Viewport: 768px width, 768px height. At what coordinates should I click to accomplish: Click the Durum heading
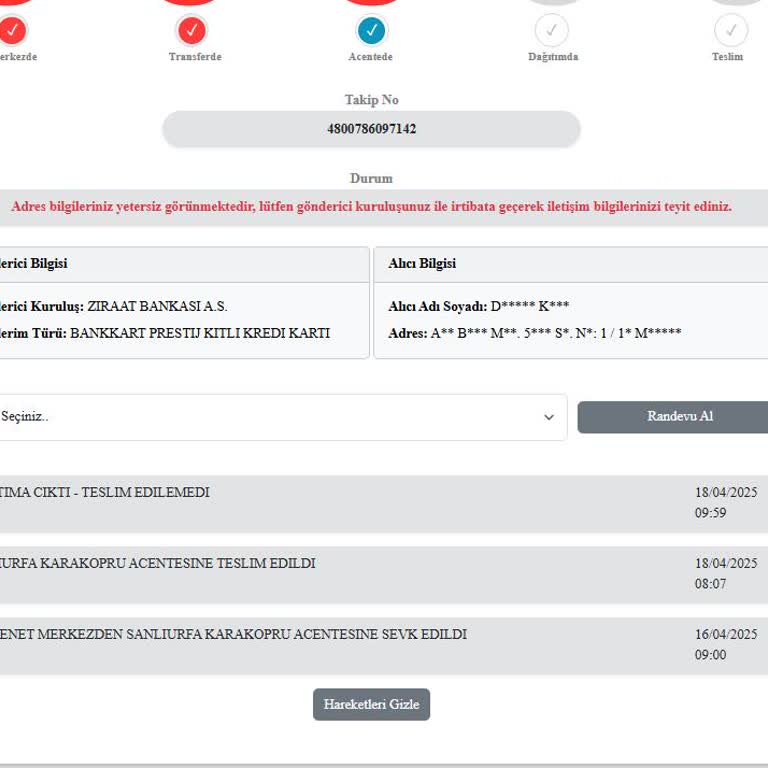click(x=372, y=178)
